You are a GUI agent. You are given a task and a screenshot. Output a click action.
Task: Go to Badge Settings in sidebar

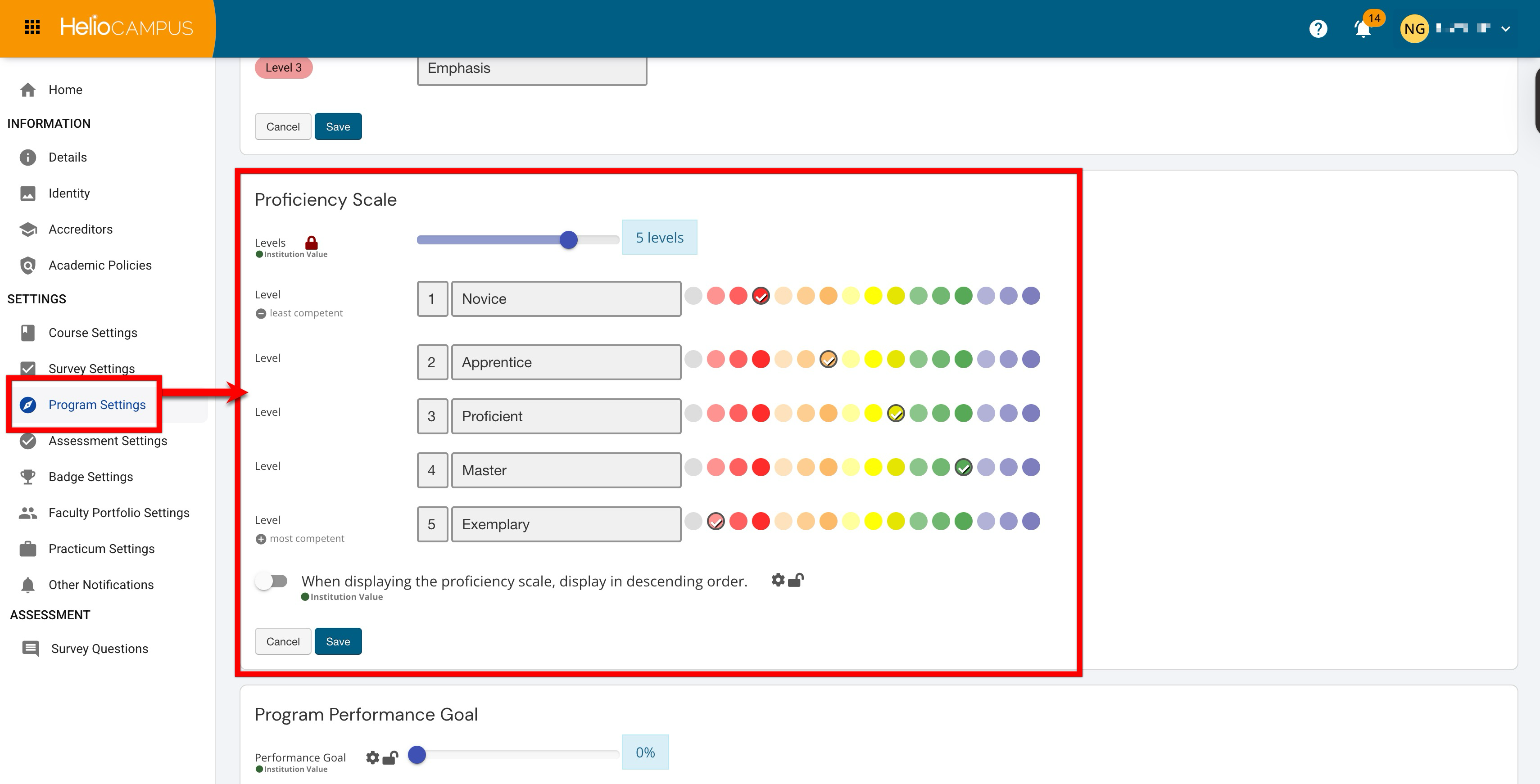91,476
